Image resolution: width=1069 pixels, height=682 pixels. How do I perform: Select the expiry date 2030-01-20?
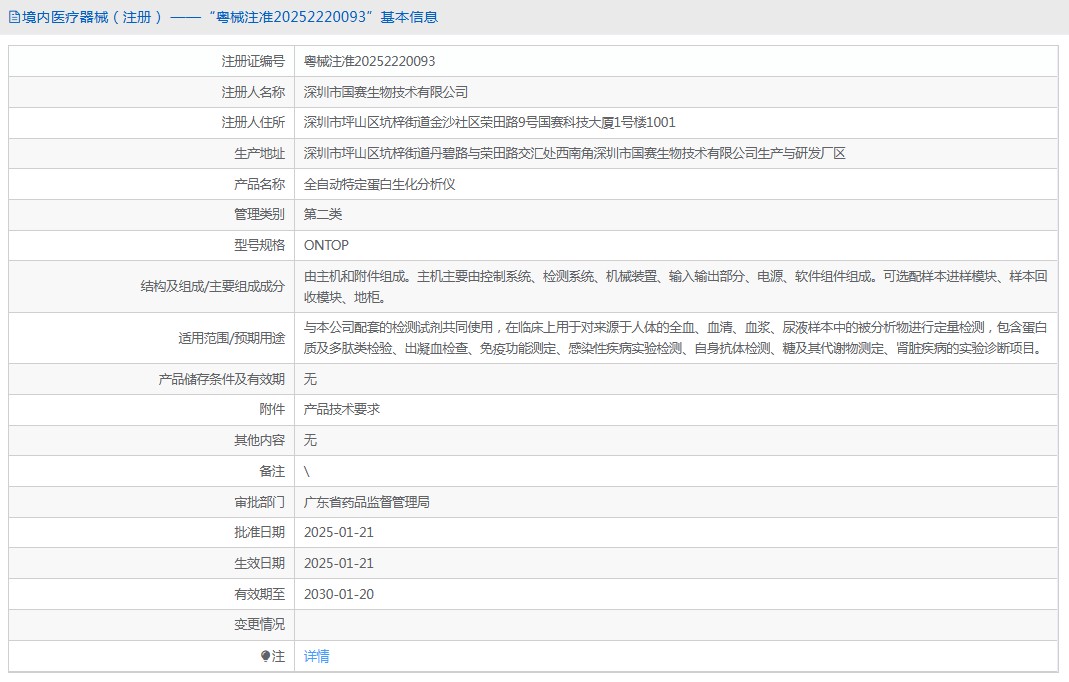338,594
